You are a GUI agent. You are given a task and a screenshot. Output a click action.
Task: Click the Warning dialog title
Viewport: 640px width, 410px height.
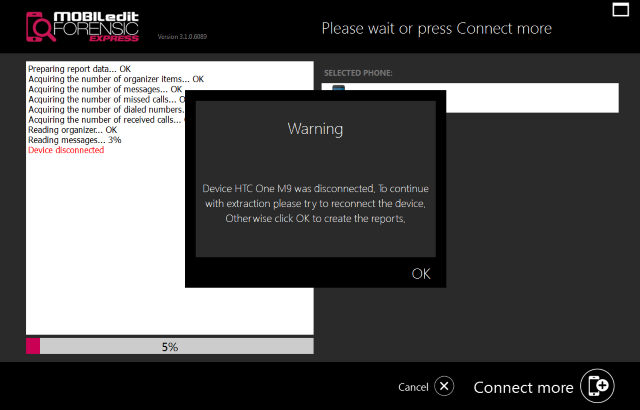[315, 129]
